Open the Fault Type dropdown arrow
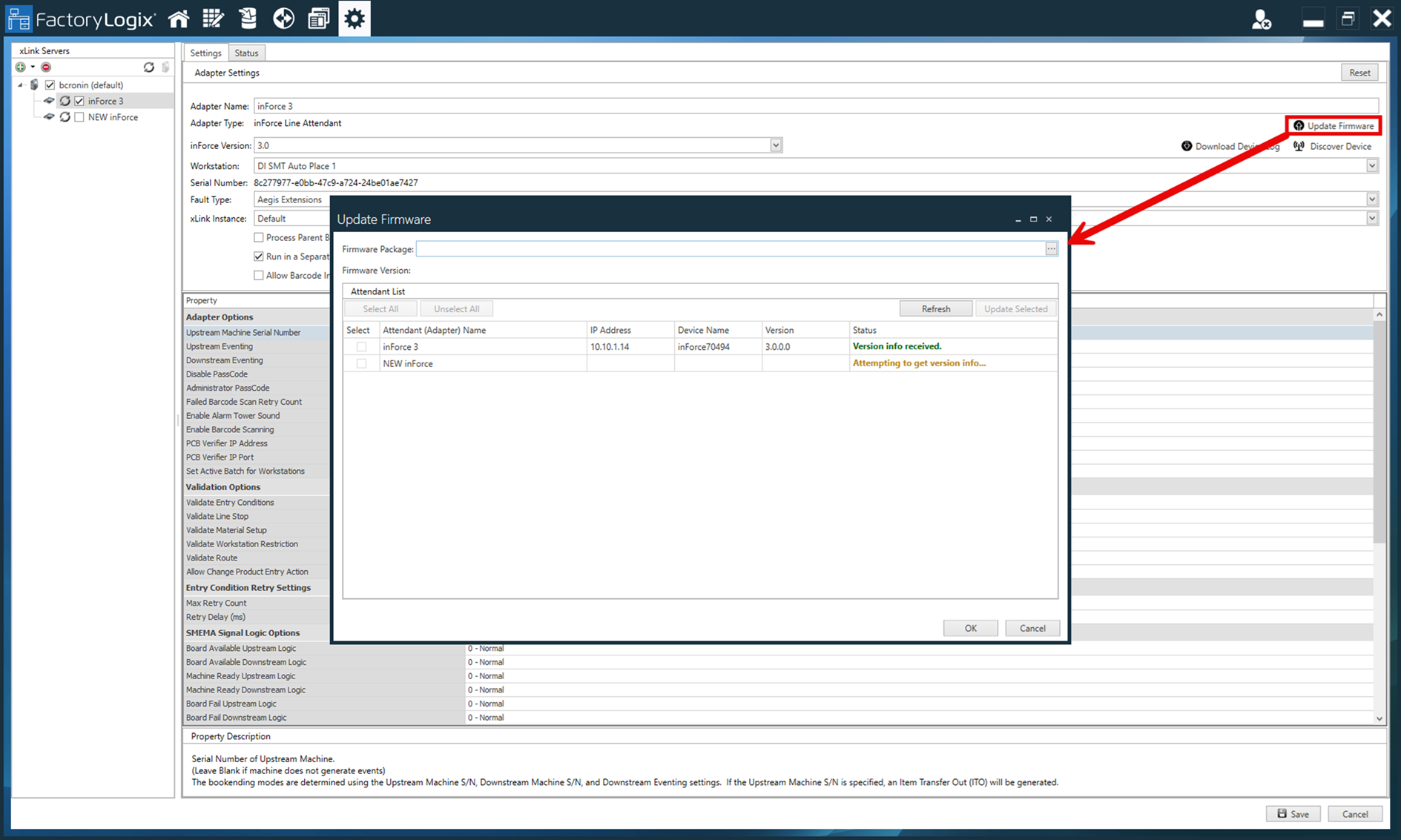 pos(1372,199)
